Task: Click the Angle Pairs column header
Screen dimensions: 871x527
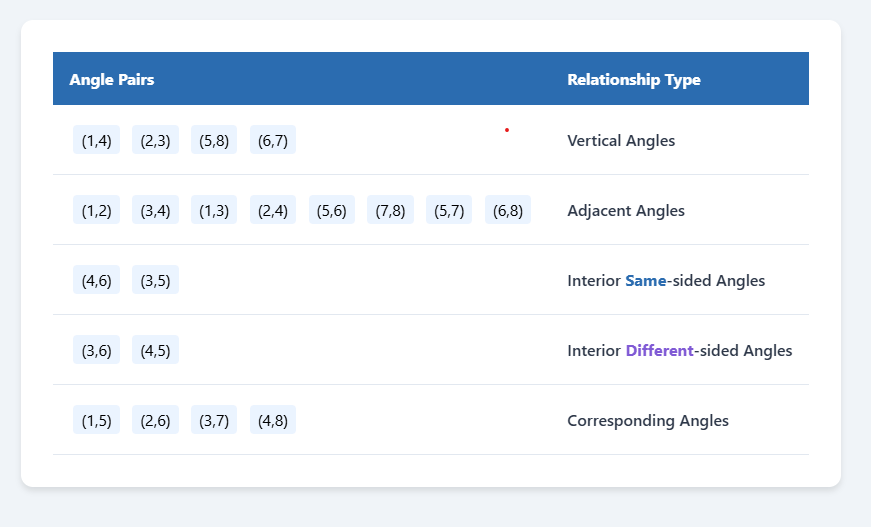Action: click(112, 80)
